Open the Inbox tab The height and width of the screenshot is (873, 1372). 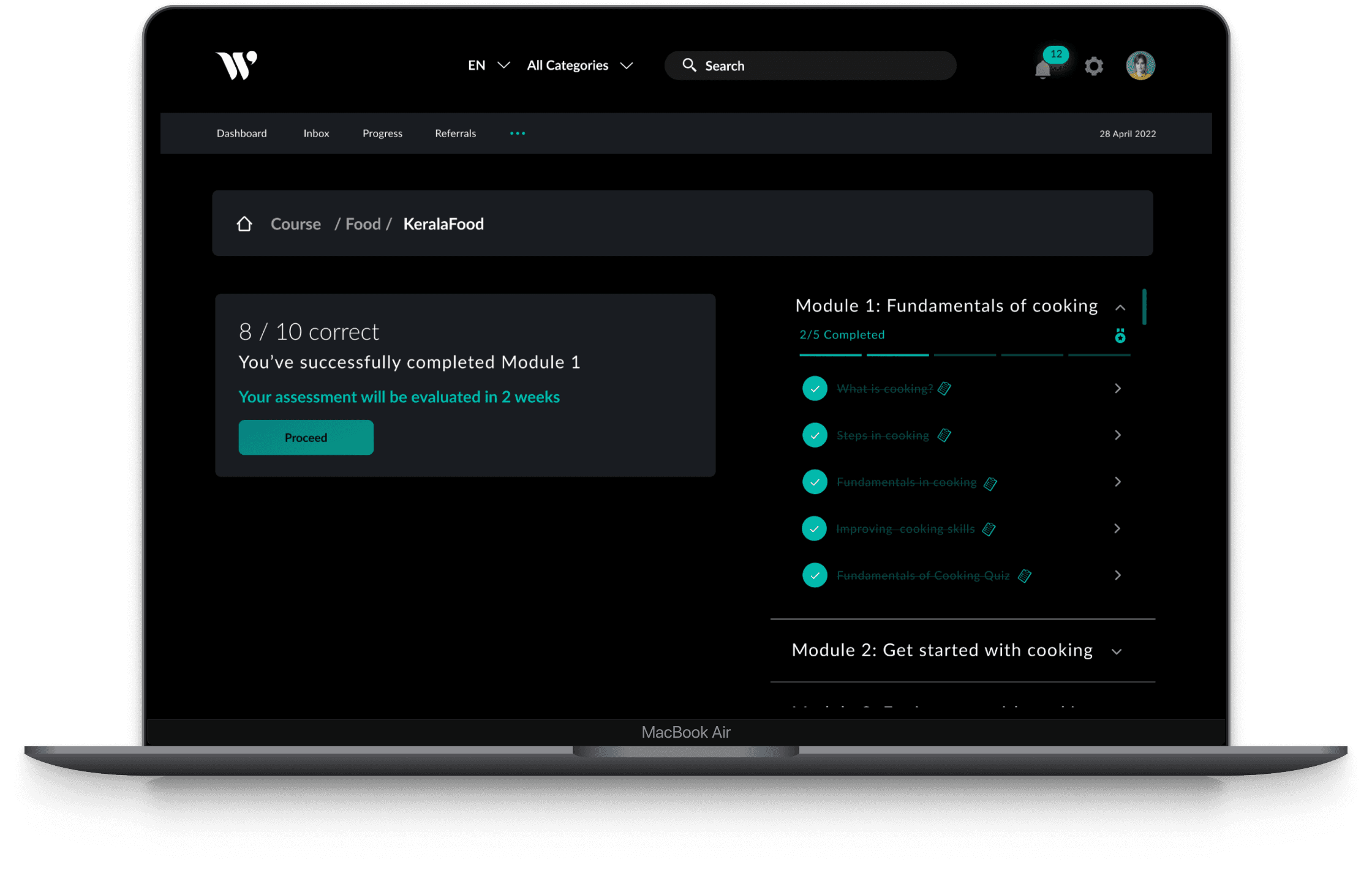pos(316,133)
